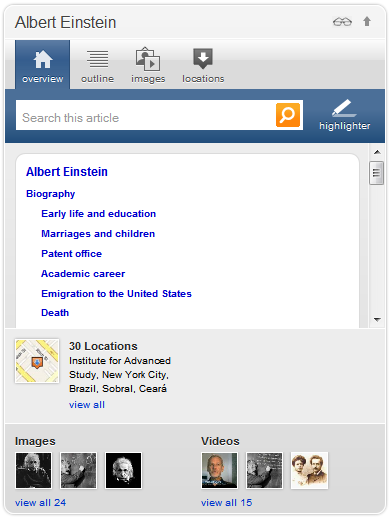This screenshot has width=391, height=517.
Task: Open the couple portrait video thumbnail
Action: (309, 470)
